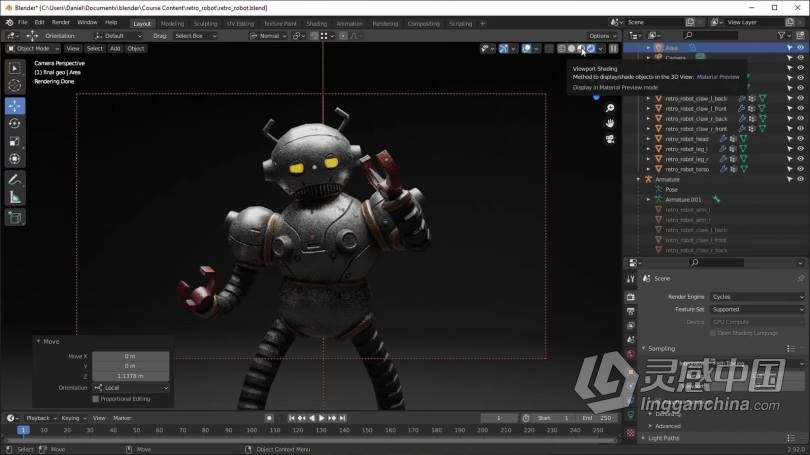810x455 pixels.
Task: Switch to the Modeling workspace tab
Action: tap(172, 24)
